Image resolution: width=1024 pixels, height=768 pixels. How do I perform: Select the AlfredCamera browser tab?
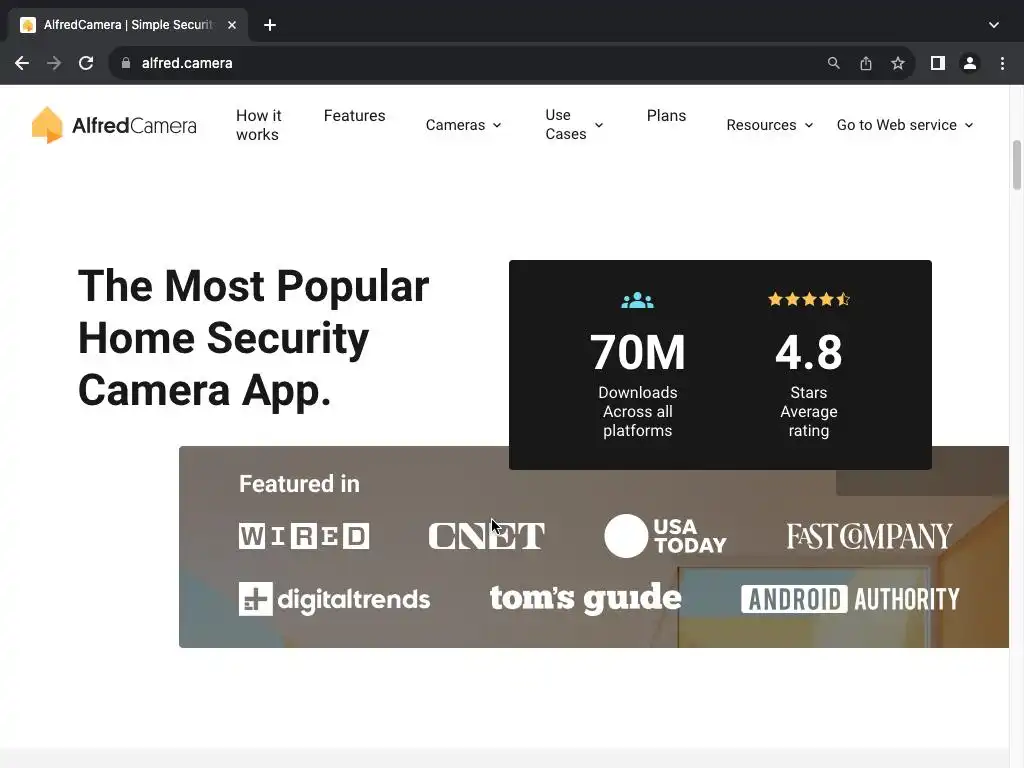[128, 25]
